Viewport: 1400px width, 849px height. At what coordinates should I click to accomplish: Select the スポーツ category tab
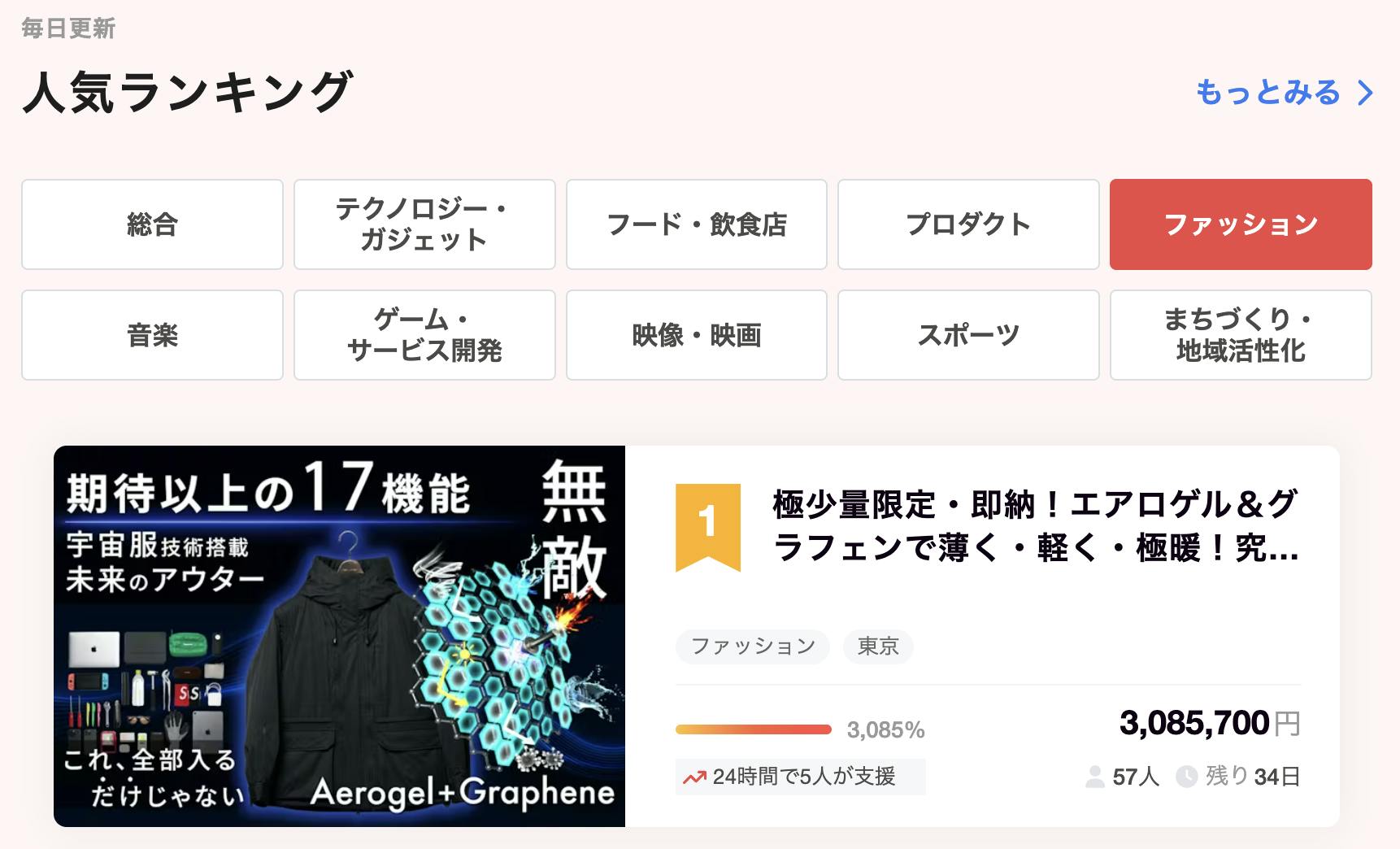click(968, 335)
